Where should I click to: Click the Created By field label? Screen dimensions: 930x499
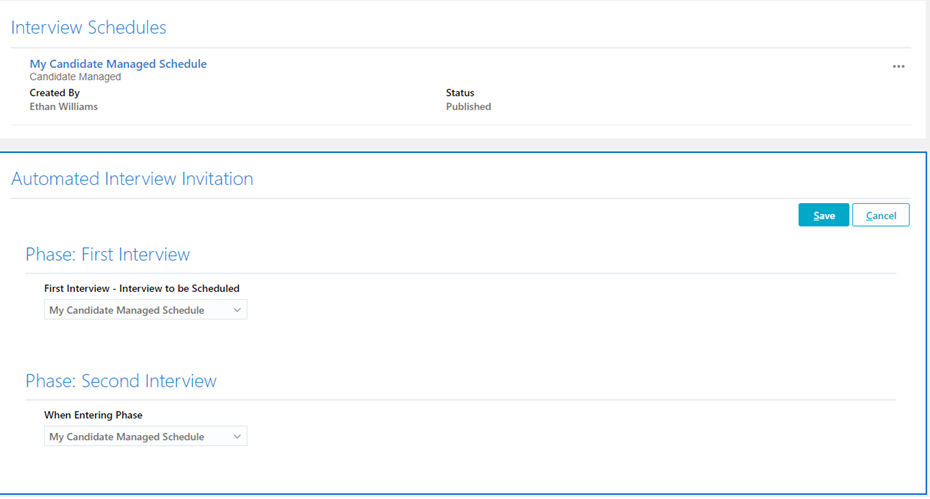54,93
